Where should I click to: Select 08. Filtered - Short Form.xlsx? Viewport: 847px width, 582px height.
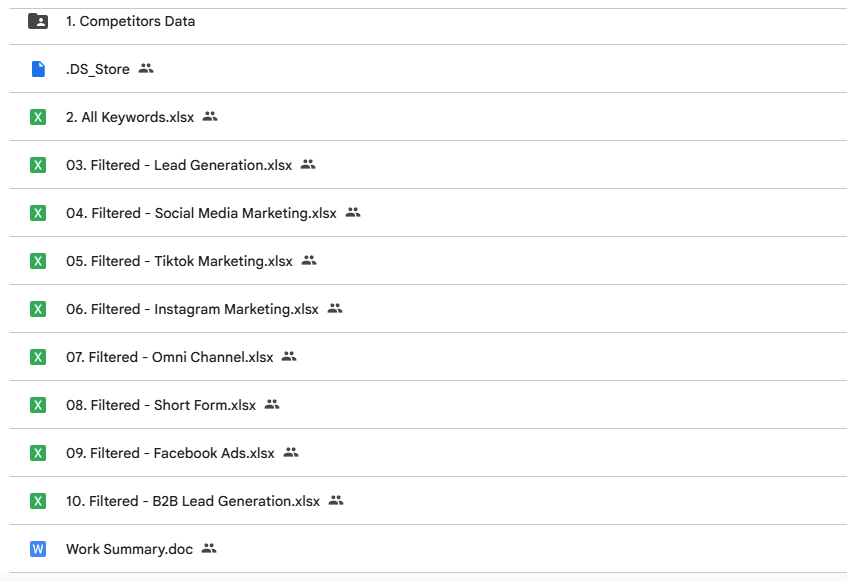161,405
